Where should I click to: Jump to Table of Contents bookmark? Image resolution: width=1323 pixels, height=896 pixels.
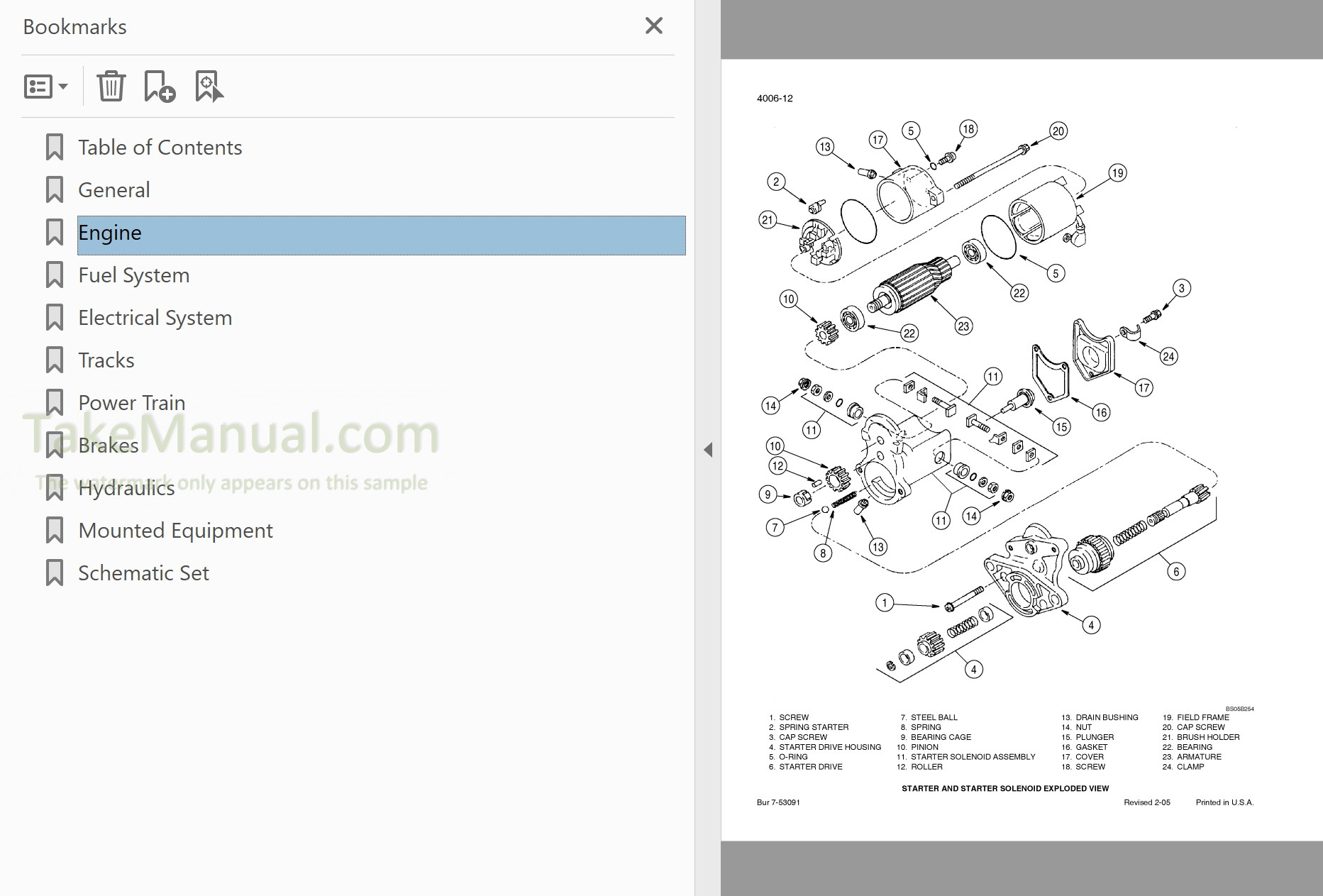click(160, 147)
